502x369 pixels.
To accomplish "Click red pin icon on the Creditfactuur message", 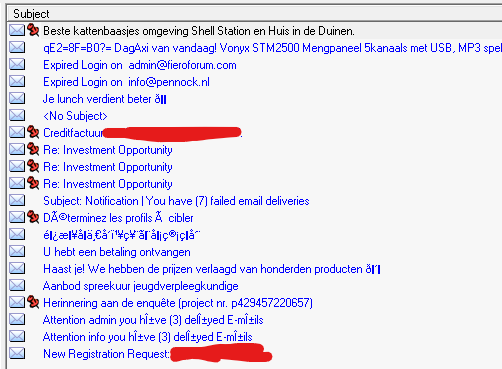I will pyautogui.click(x=33, y=132).
